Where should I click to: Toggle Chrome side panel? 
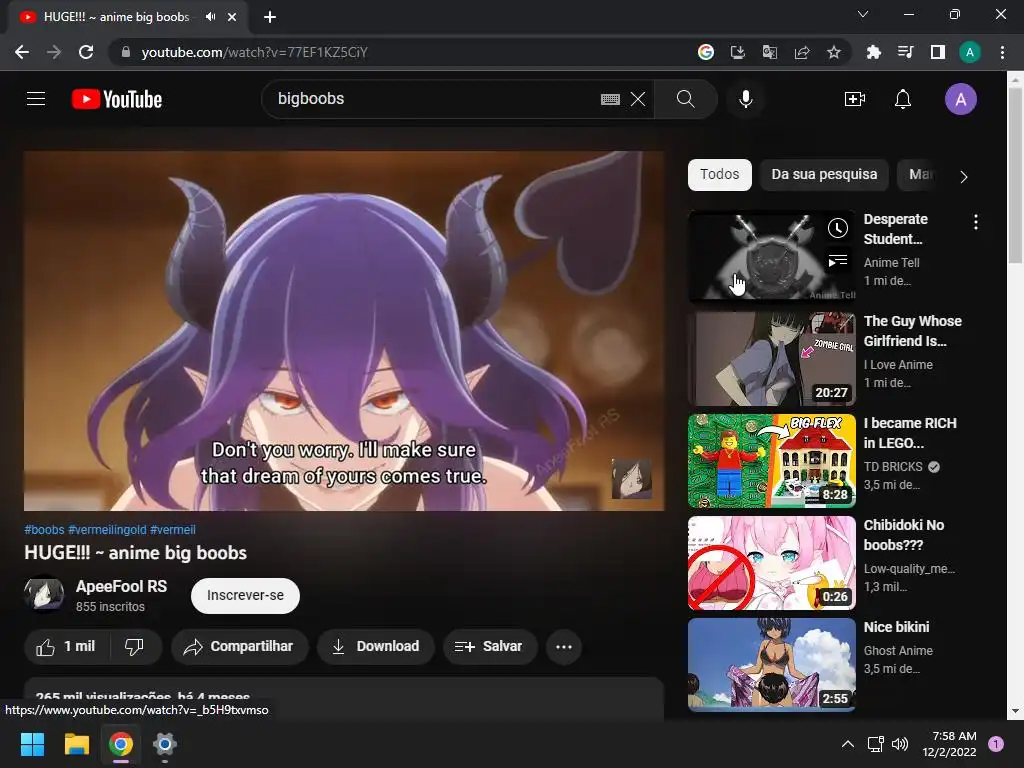(938, 52)
